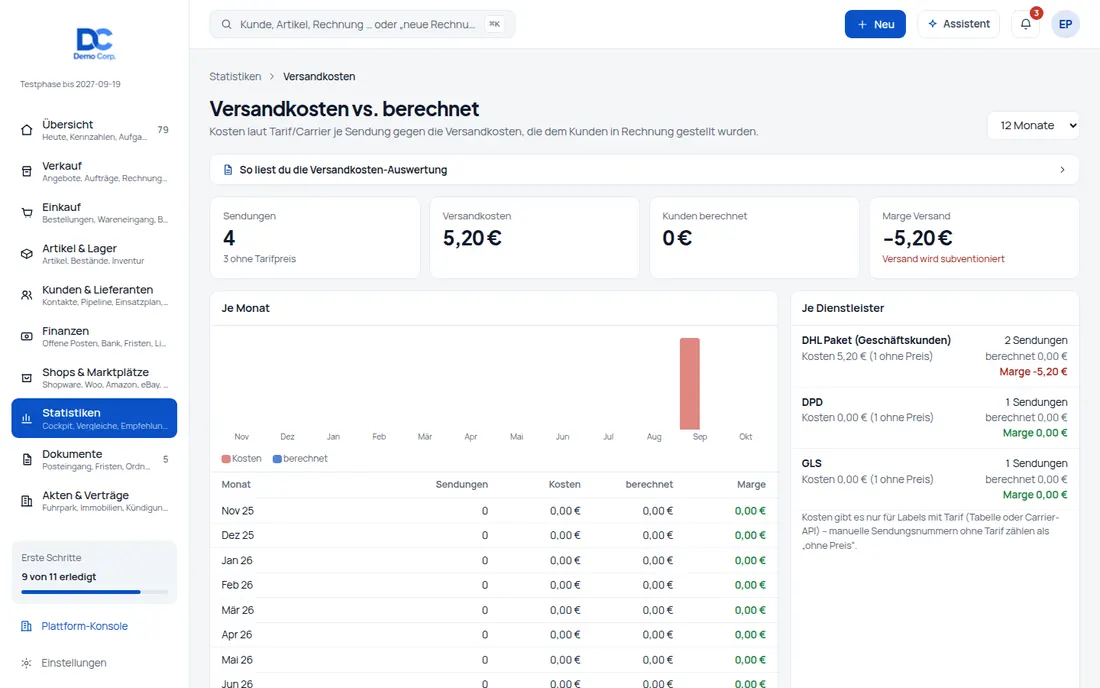The image size is (1100, 688).
Task: Toggle the blue berechnet legend swatch
Action: 277,459
